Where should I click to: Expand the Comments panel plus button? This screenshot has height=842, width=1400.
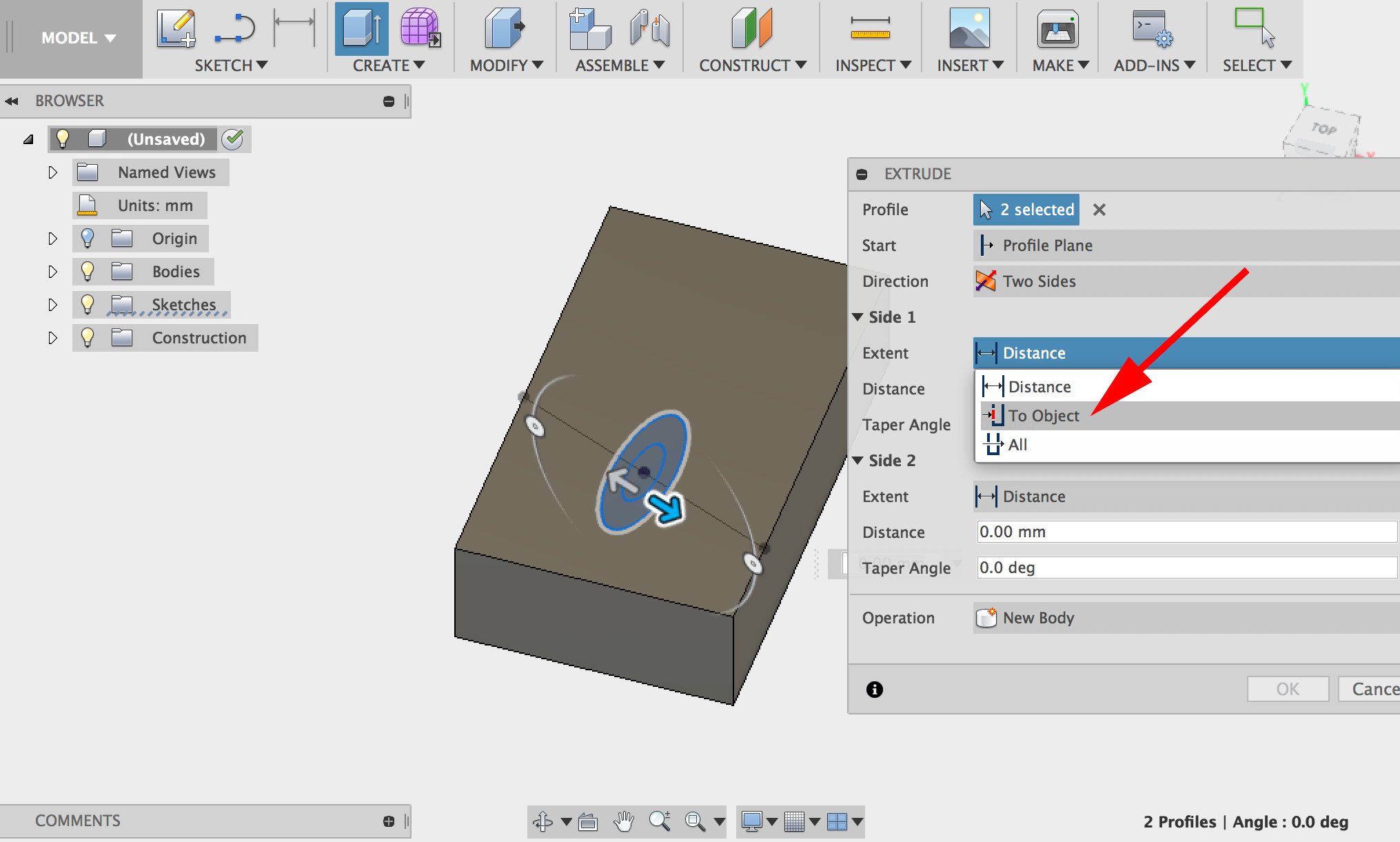389,821
